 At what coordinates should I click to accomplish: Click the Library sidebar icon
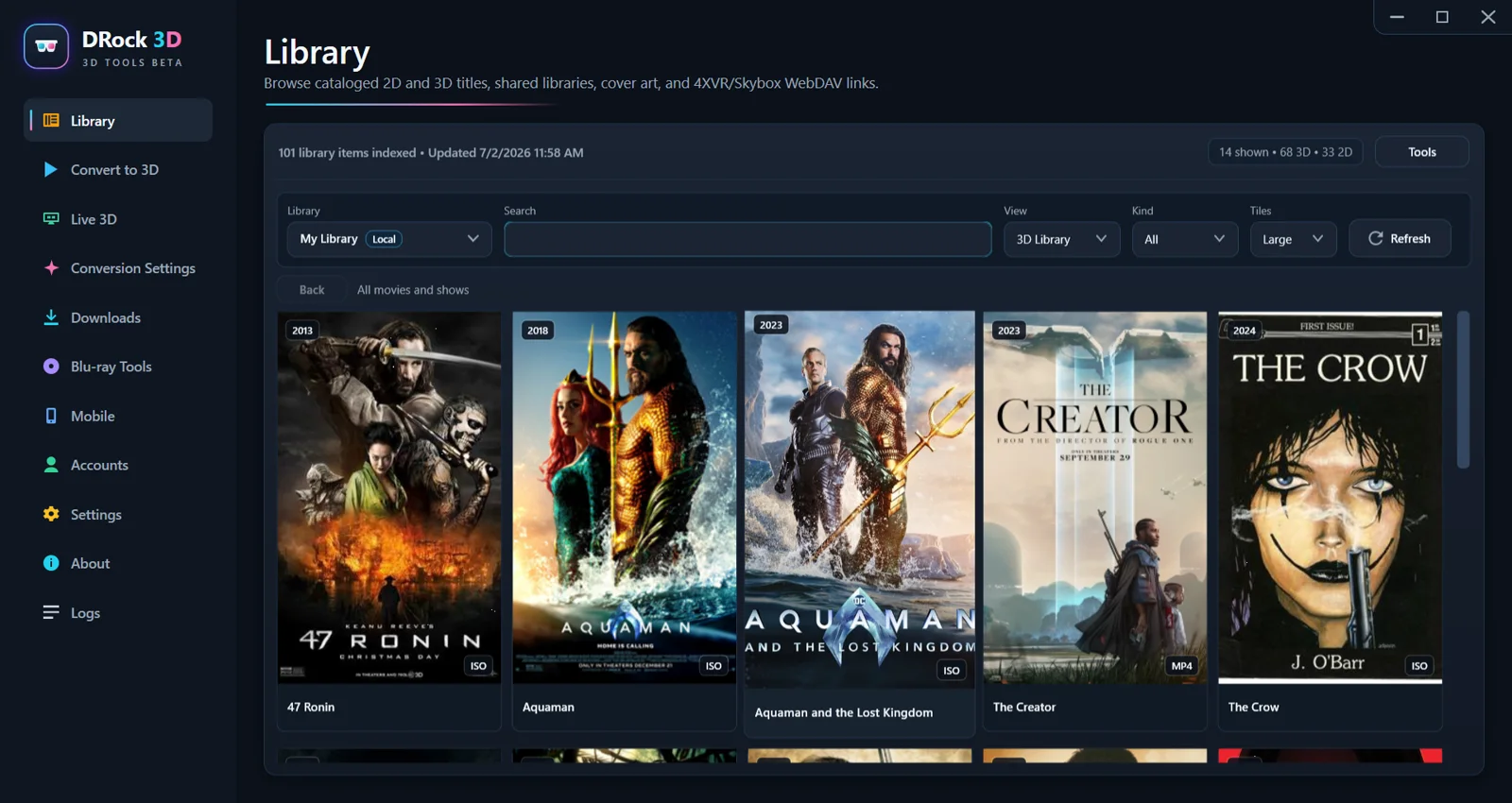51,120
